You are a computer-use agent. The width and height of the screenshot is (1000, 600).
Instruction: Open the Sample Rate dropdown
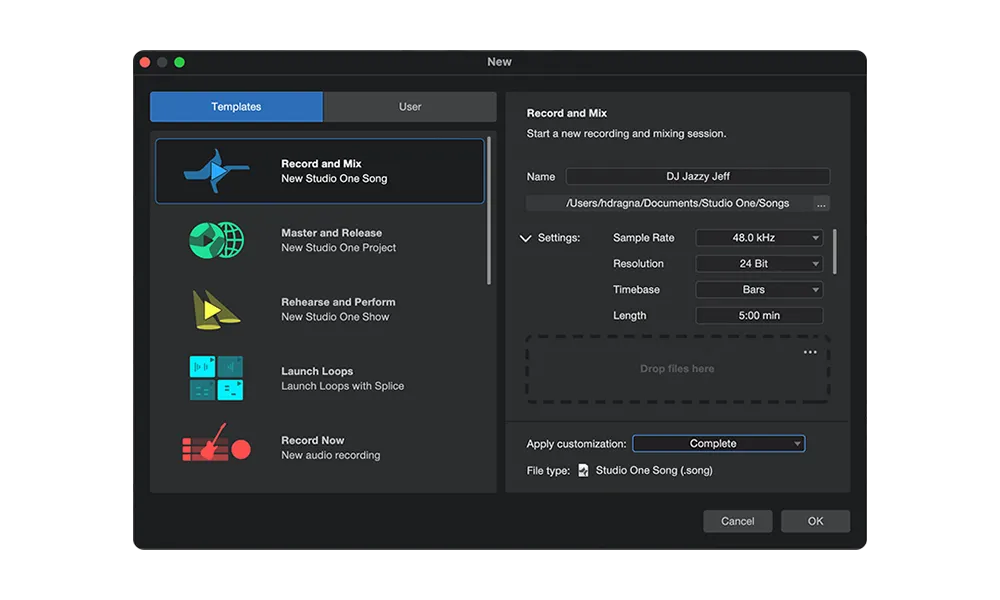(759, 238)
